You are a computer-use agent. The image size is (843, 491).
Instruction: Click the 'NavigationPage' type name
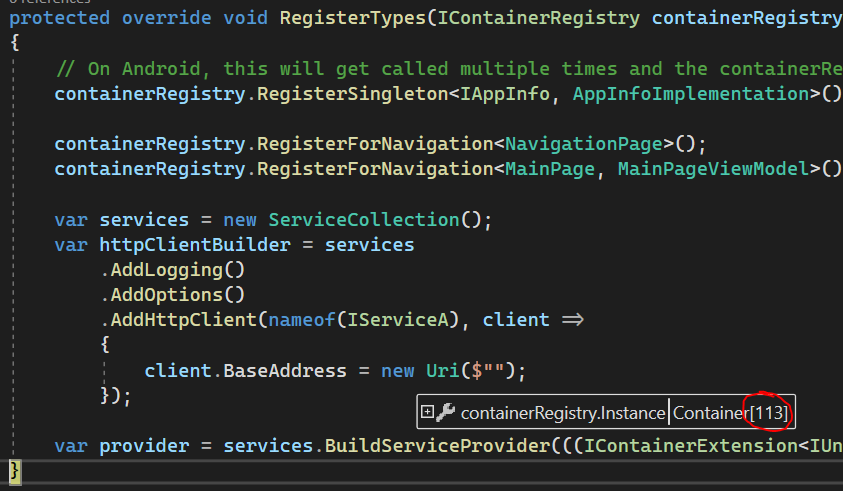coord(584,144)
